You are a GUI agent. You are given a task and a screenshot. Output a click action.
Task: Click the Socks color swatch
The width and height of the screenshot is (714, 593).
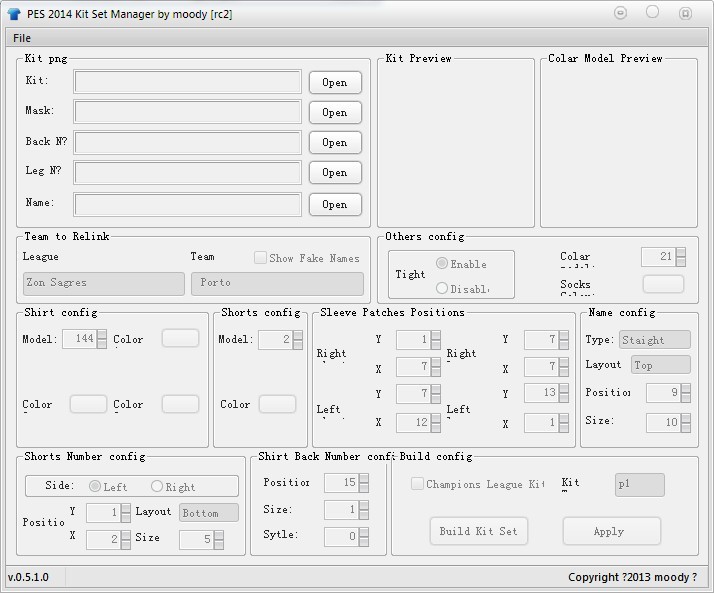point(663,284)
